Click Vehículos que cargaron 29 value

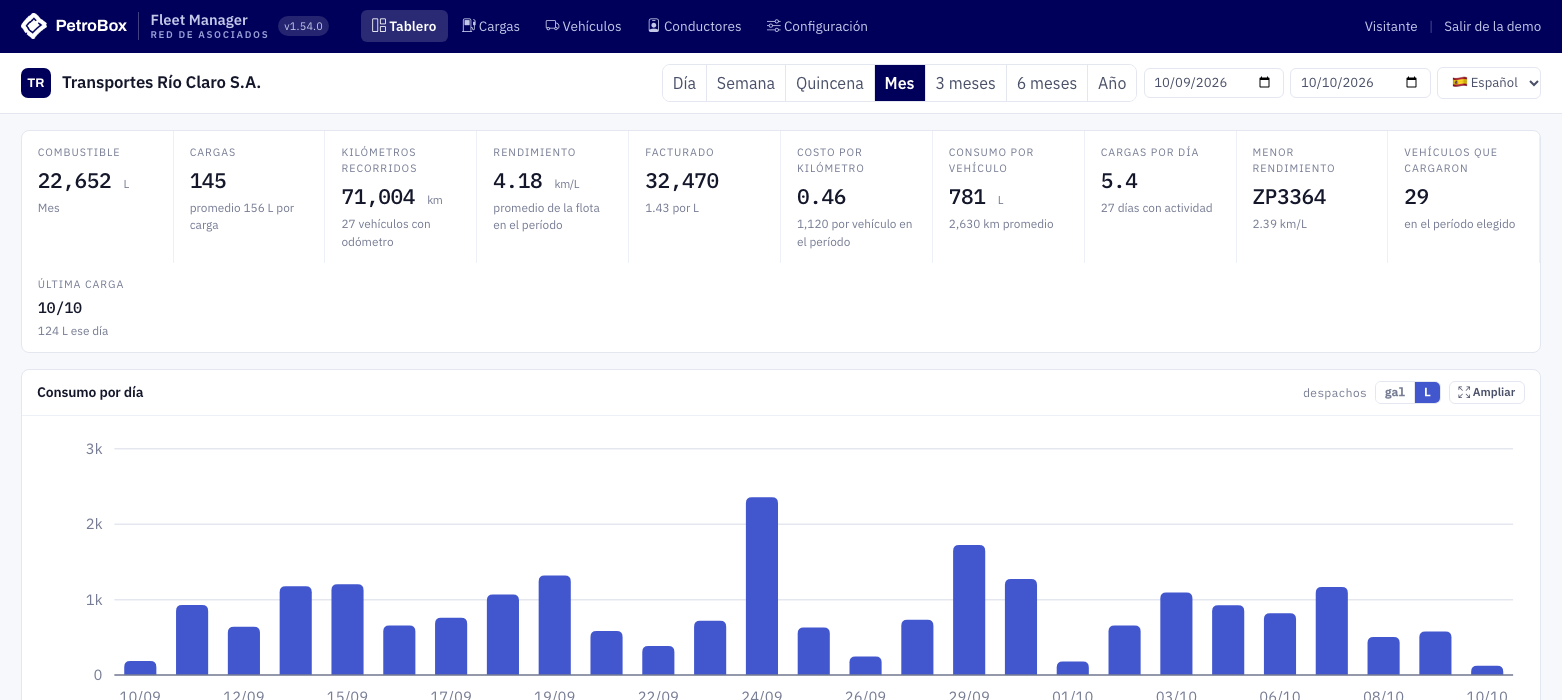[x=1416, y=197]
